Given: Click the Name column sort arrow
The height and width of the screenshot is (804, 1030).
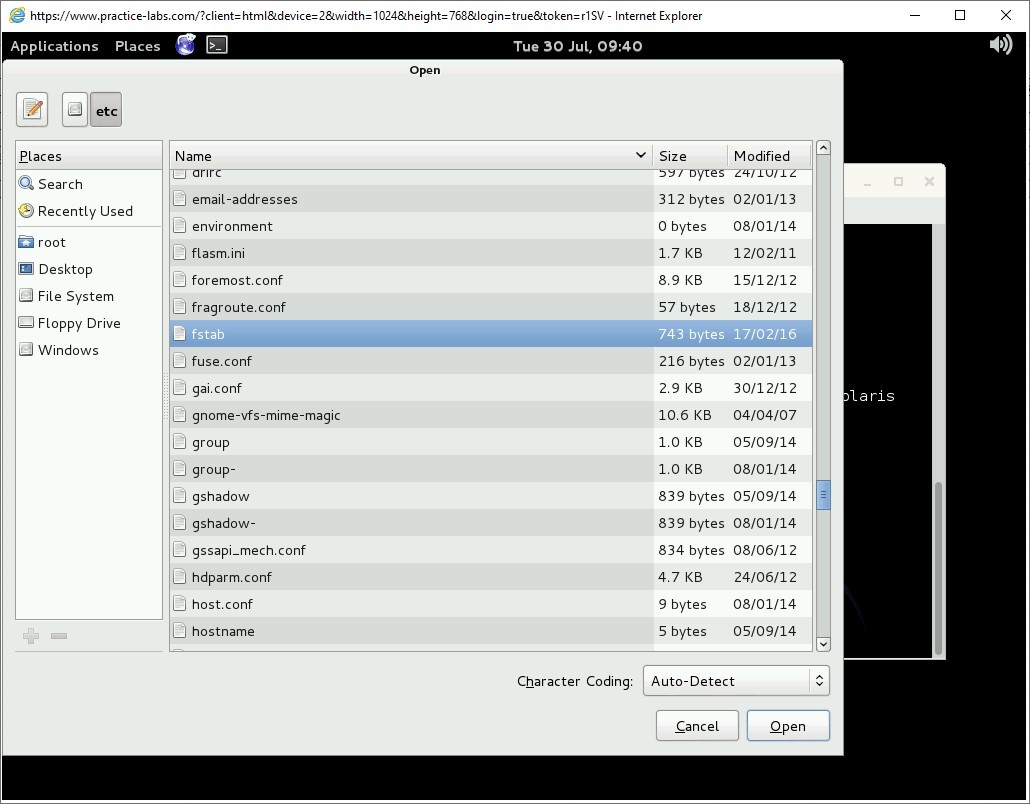Looking at the screenshot, I should click(640, 155).
